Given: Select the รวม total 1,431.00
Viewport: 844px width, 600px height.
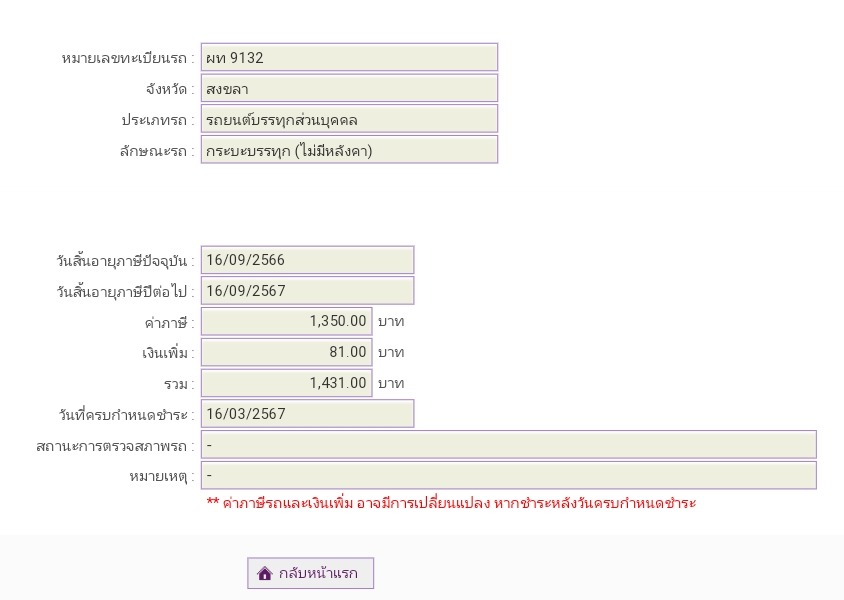Looking at the screenshot, I should (x=286, y=383).
